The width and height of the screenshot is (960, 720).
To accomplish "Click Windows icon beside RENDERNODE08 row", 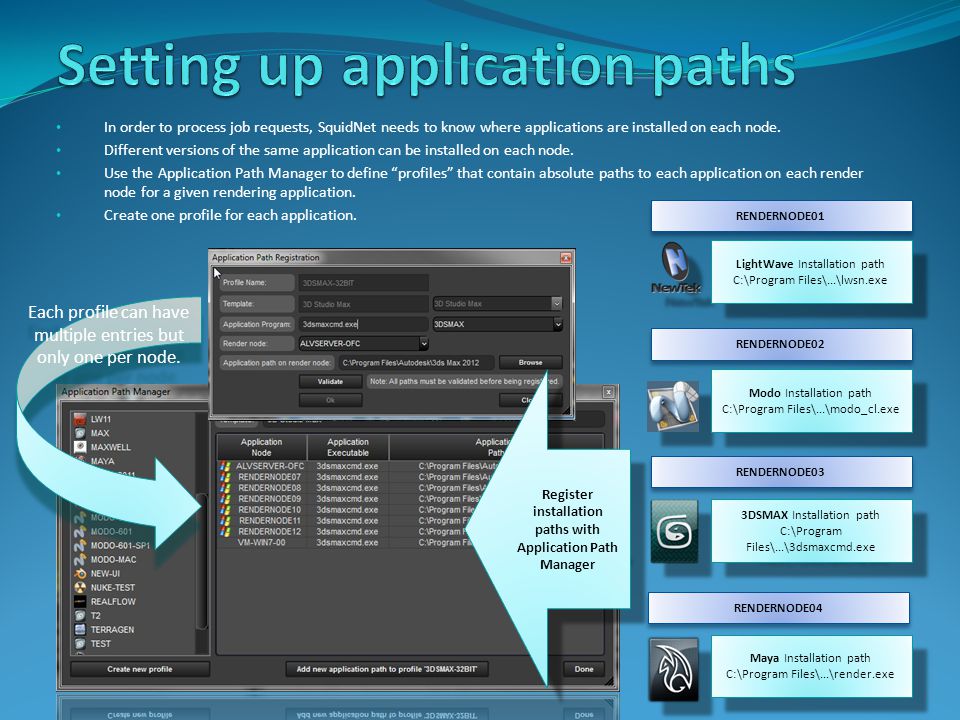I will pos(225,488).
